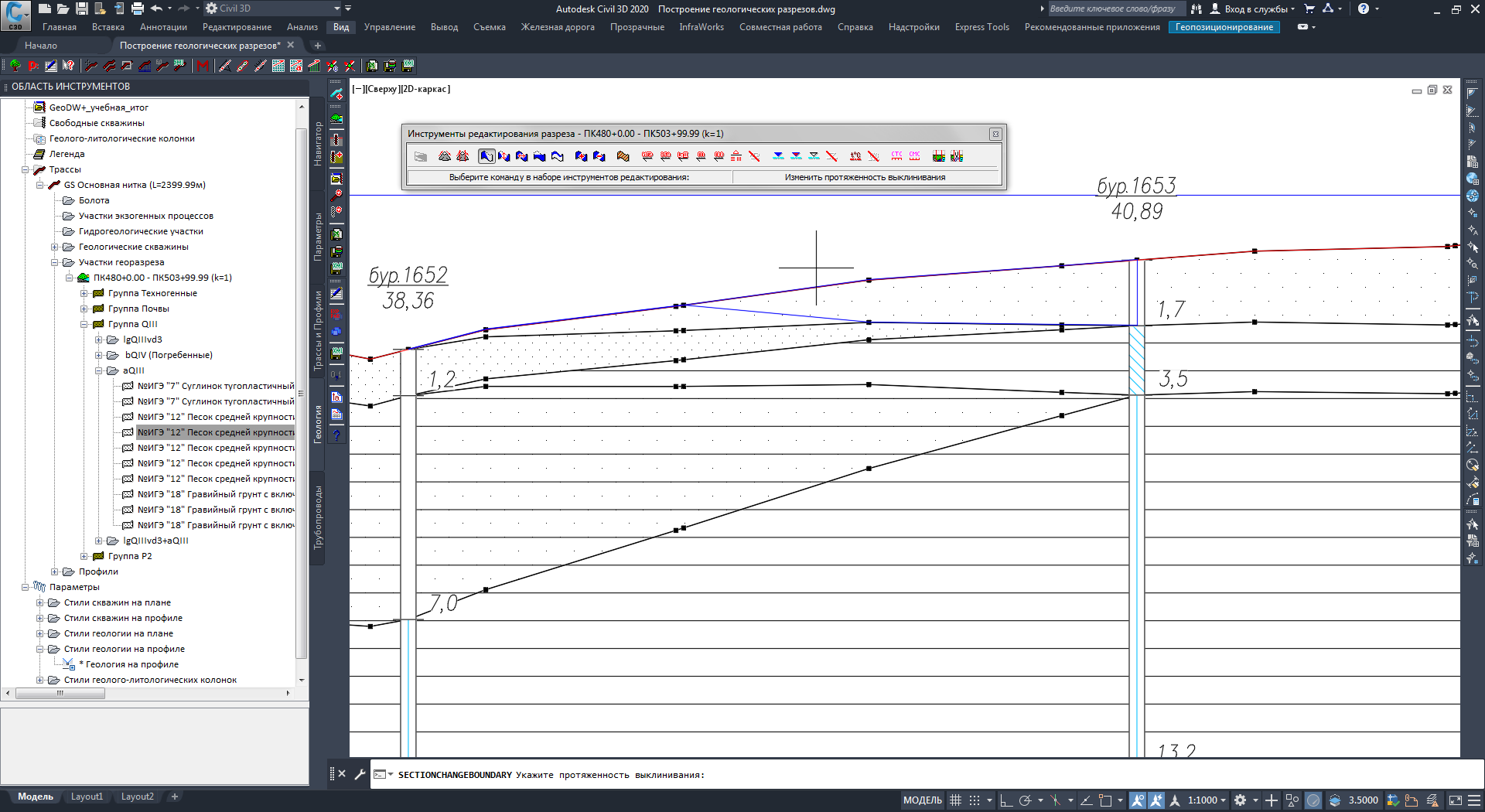Viewport: 1485px width, 812px height.
Task: Click the Open folder icon in quick access toolbar
Action: click(63, 9)
